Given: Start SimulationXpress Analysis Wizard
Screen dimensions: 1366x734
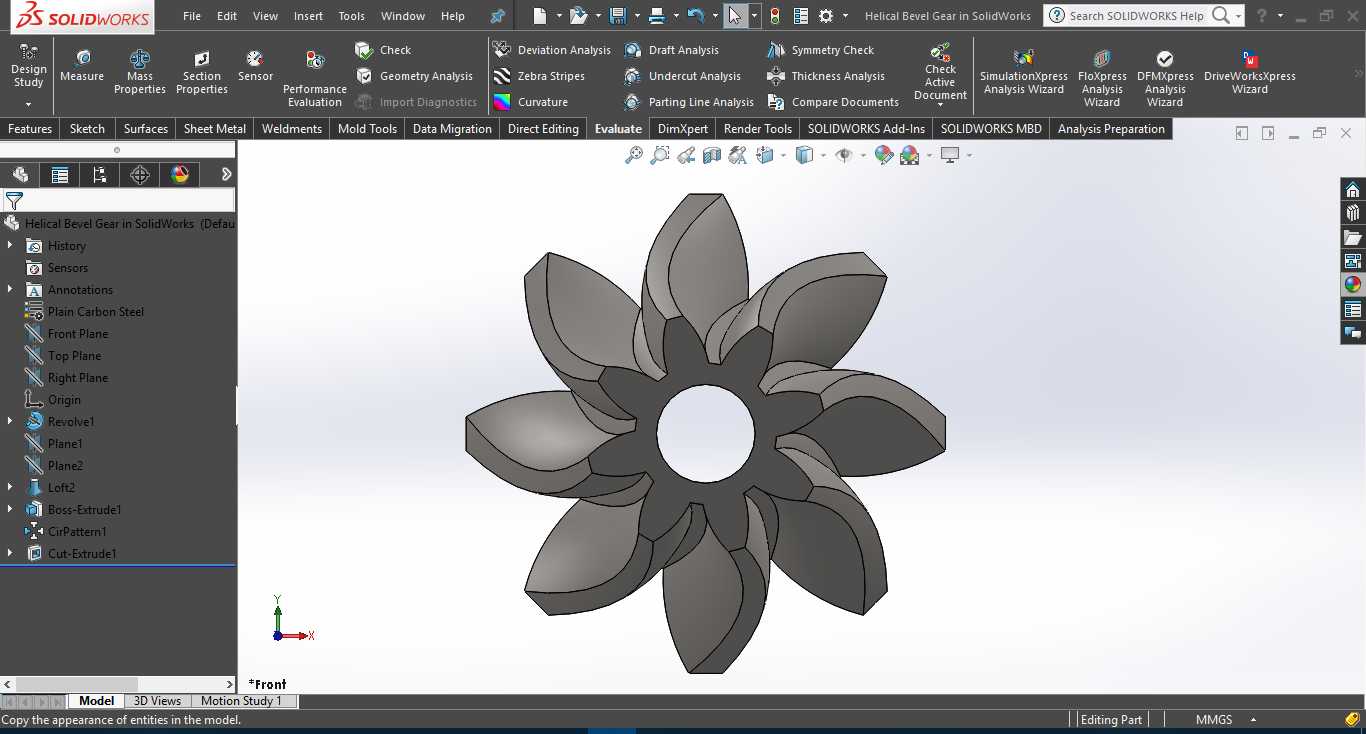Looking at the screenshot, I should (1024, 72).
